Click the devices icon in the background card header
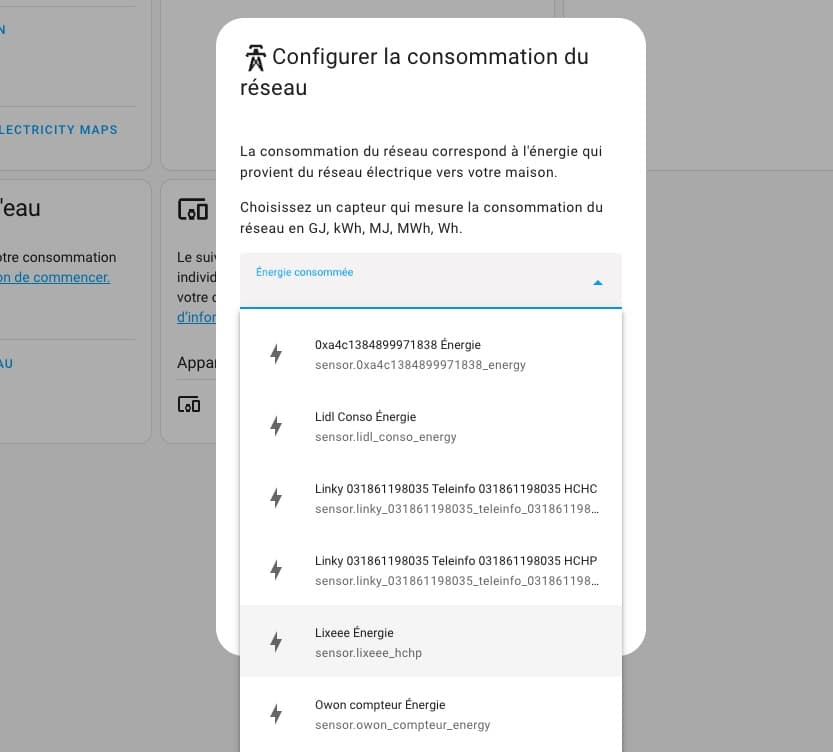The width and height of the screenshot is (833, 752). (192, 209)
